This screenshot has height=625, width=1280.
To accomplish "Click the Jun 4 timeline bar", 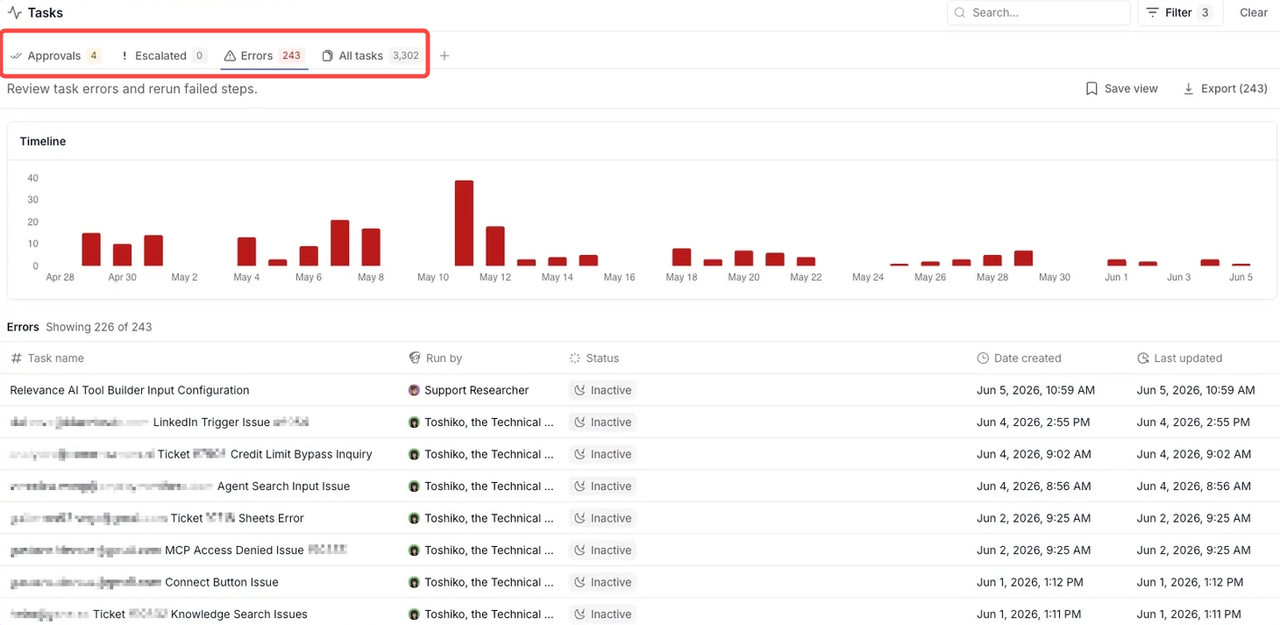I will point(1210,262).
